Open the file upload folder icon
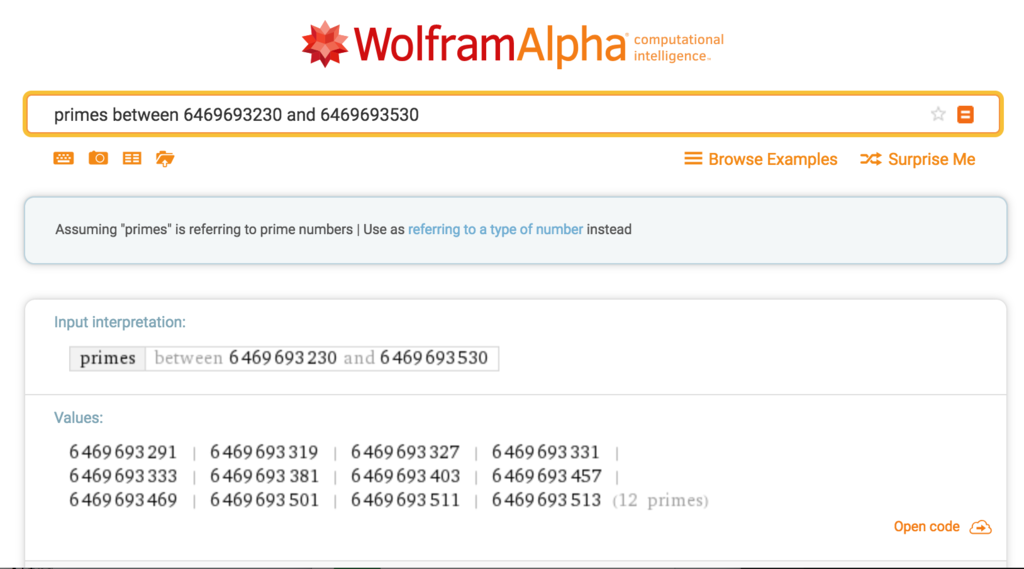The image size is (1024, 569). click(x=165, y=159)
